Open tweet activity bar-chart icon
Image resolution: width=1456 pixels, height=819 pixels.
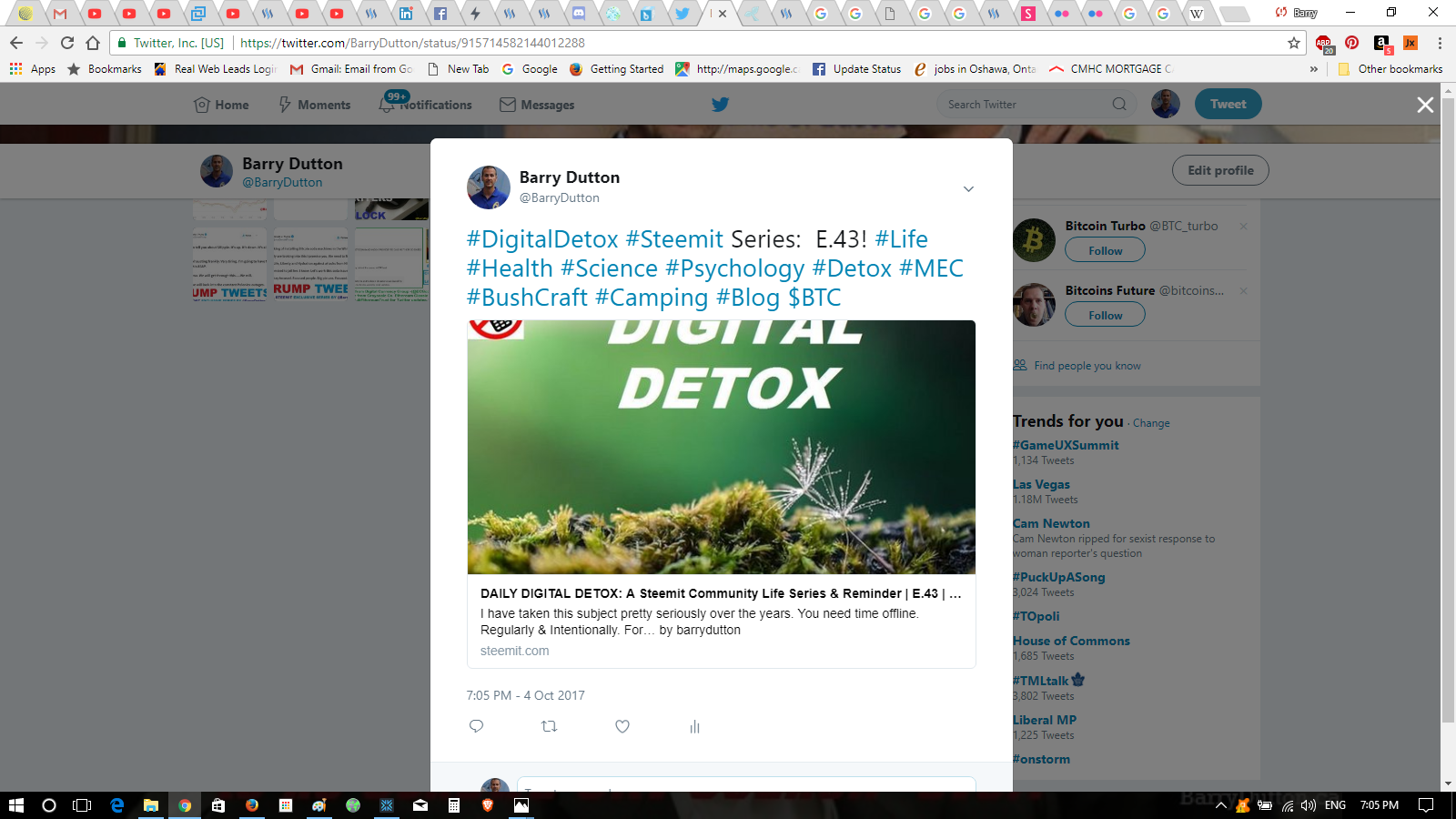pos(694,726)
